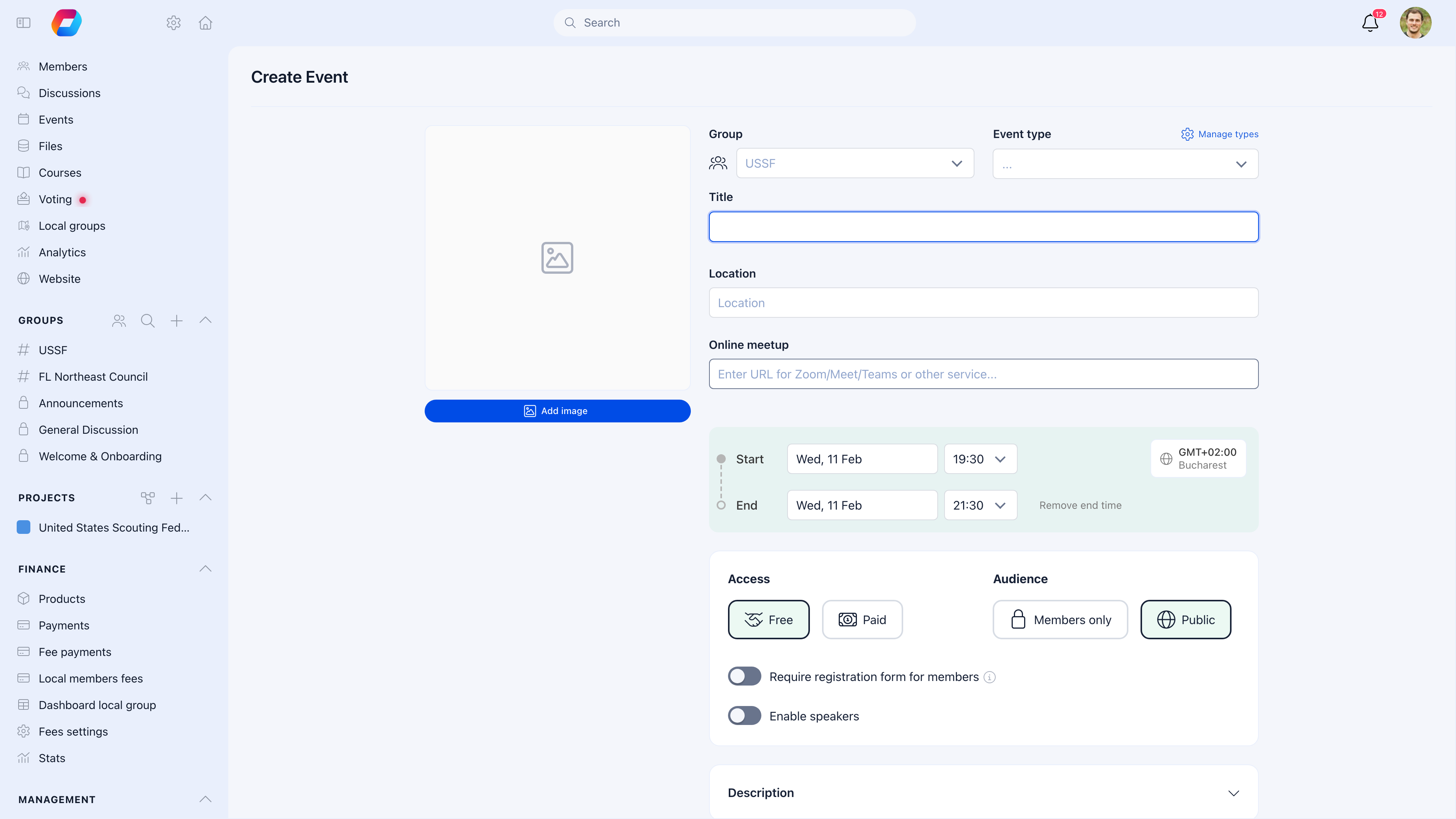
Task: Open the Group dropdown showing USSF
Action: pos(855,163)
